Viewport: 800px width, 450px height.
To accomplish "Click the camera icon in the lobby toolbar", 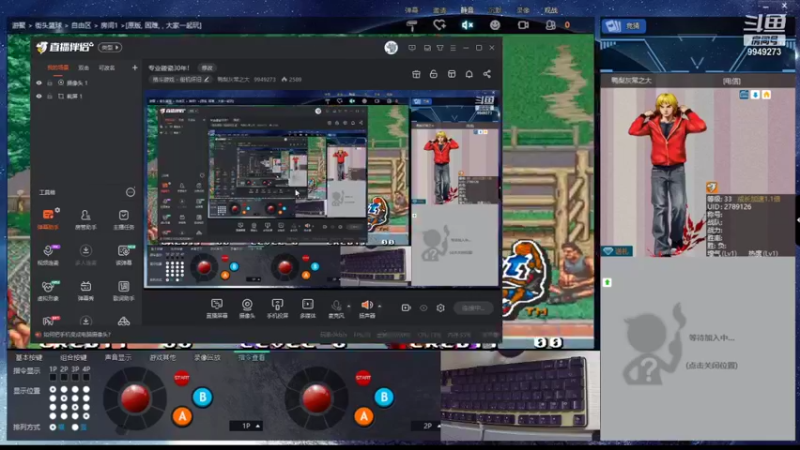I will click(523, 25).
